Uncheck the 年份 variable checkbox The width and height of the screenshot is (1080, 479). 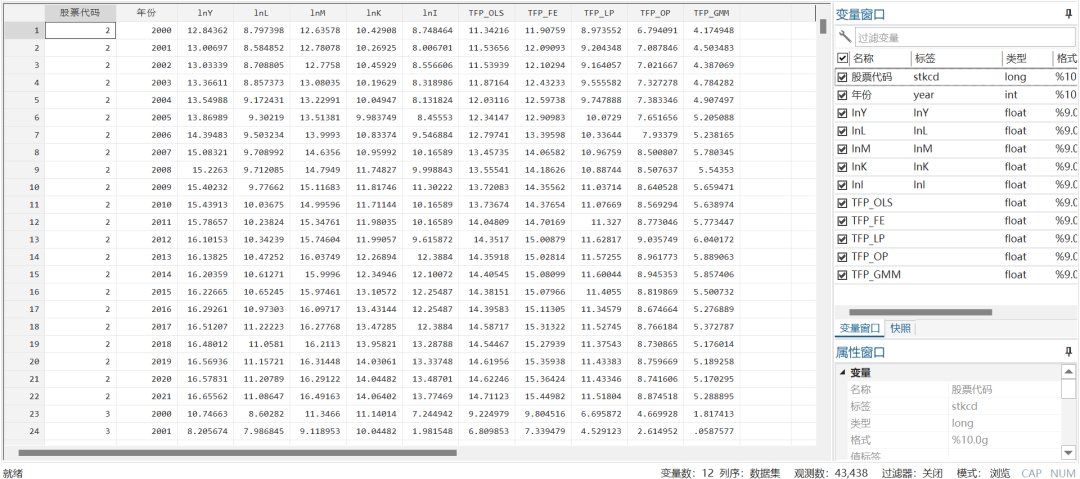pos(842,94)
